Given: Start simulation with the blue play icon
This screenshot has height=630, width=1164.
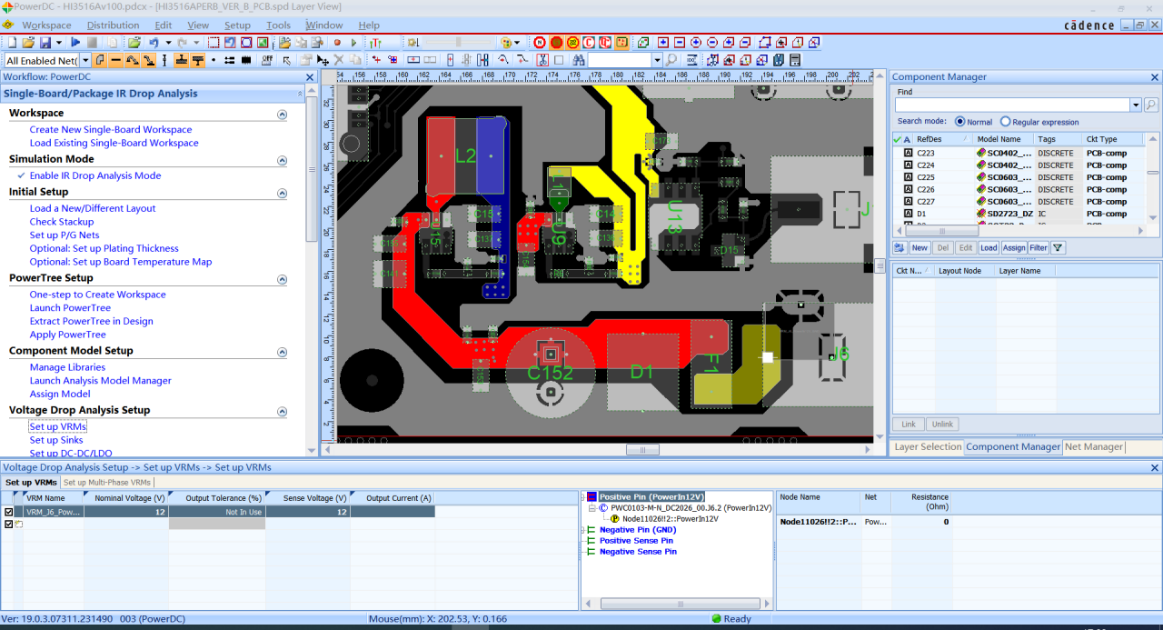Looking at the screenshot, I should coord(75,42).
